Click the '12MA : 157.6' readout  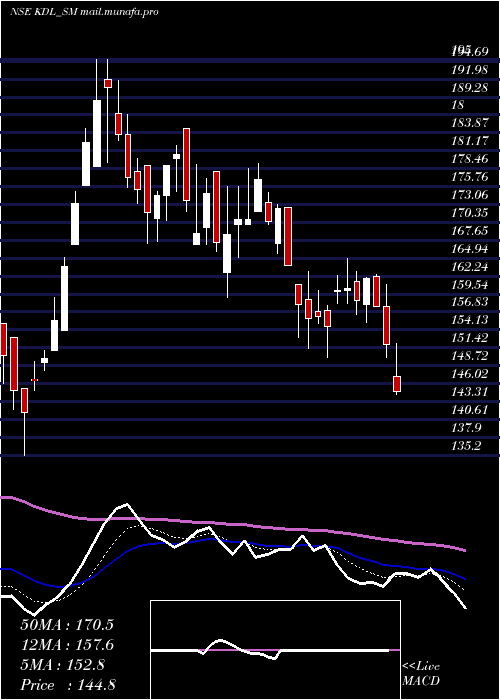[x=67, y=645]
